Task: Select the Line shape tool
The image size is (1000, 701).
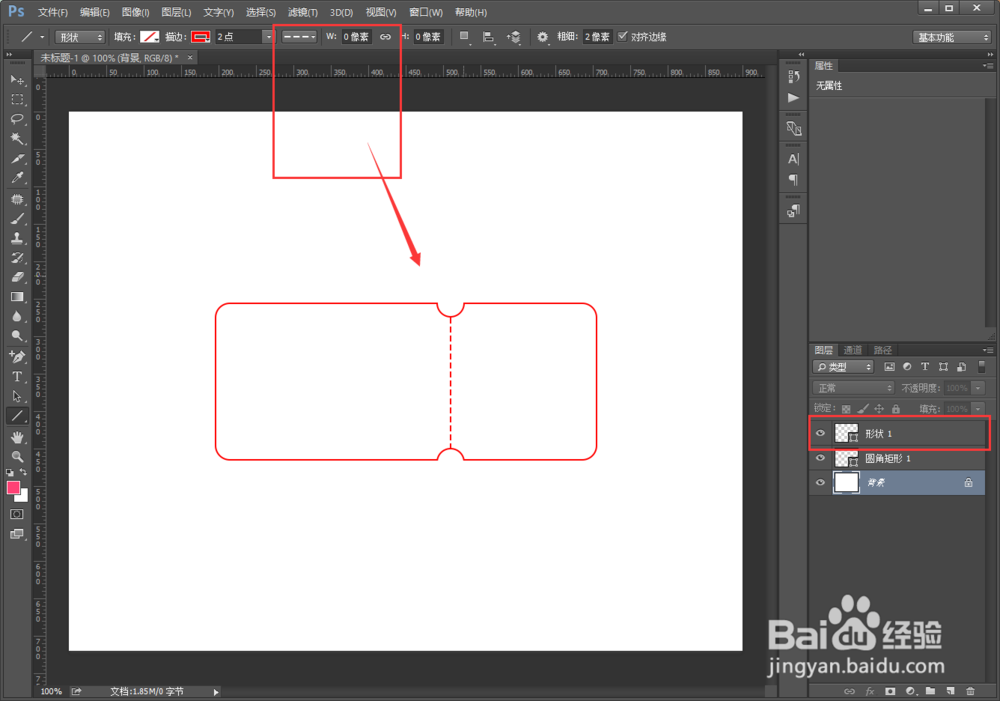Action: 17,416
